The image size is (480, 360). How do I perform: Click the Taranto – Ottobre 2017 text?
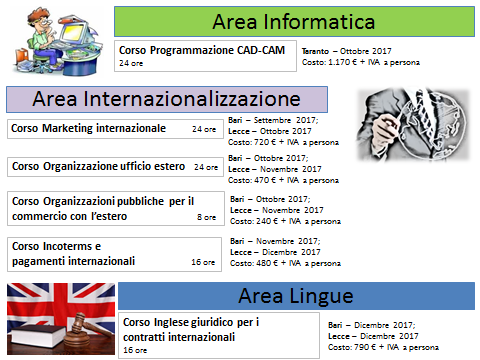(x=347, y=51)
